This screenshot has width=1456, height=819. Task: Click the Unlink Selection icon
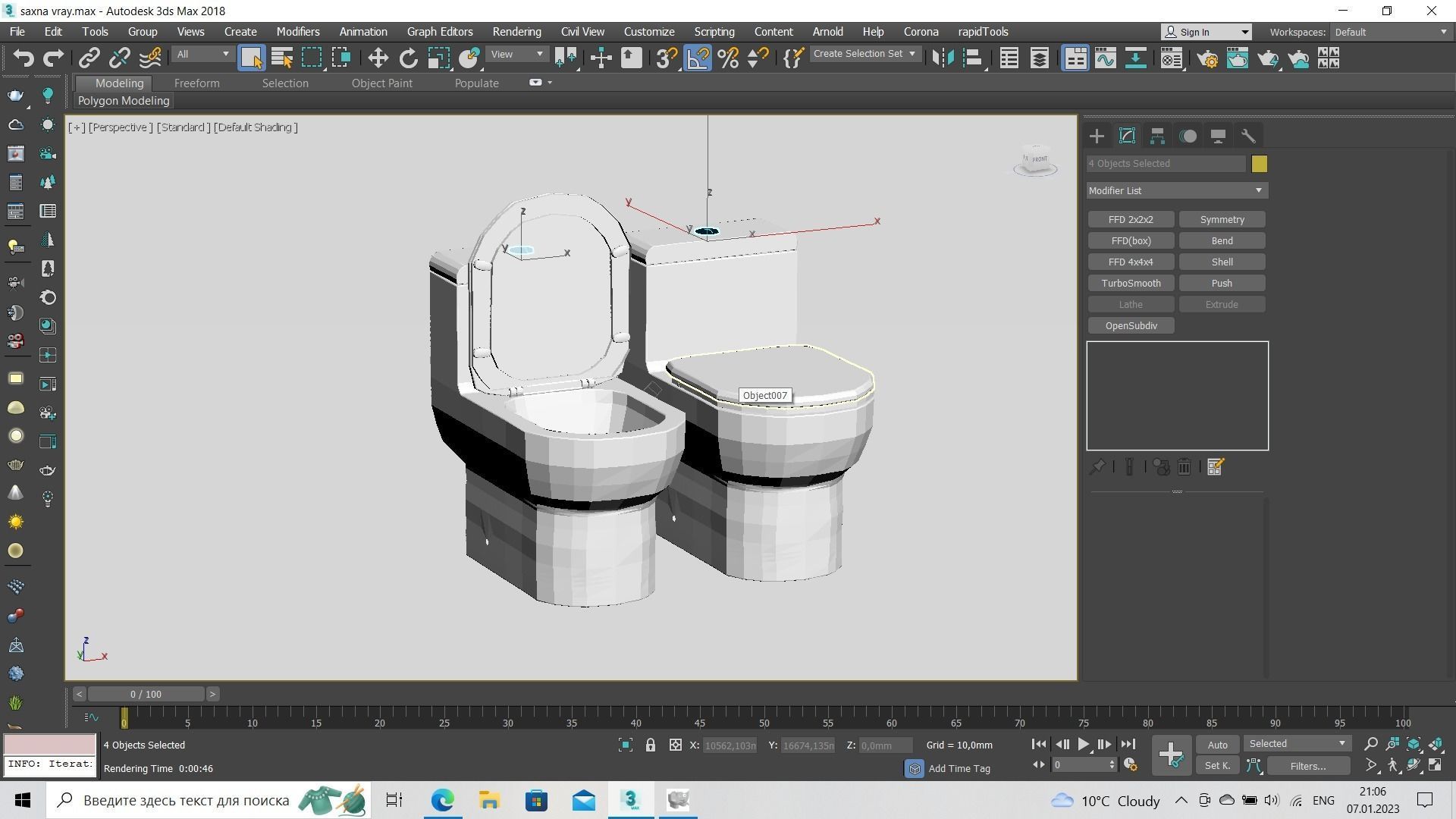[x=119, y=58]
